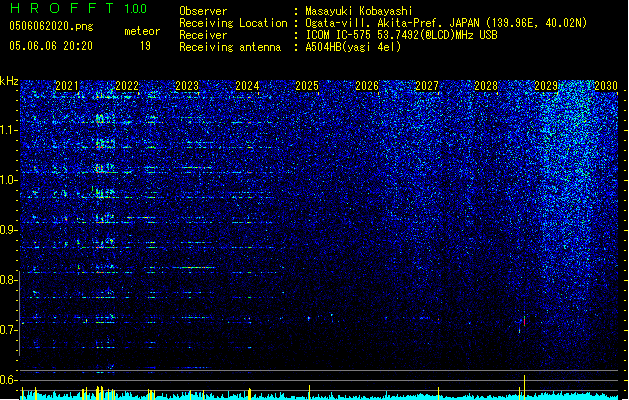Click the 'meteor' count label
The width and height of the screenshot is (629, 400).
[142, 31]
